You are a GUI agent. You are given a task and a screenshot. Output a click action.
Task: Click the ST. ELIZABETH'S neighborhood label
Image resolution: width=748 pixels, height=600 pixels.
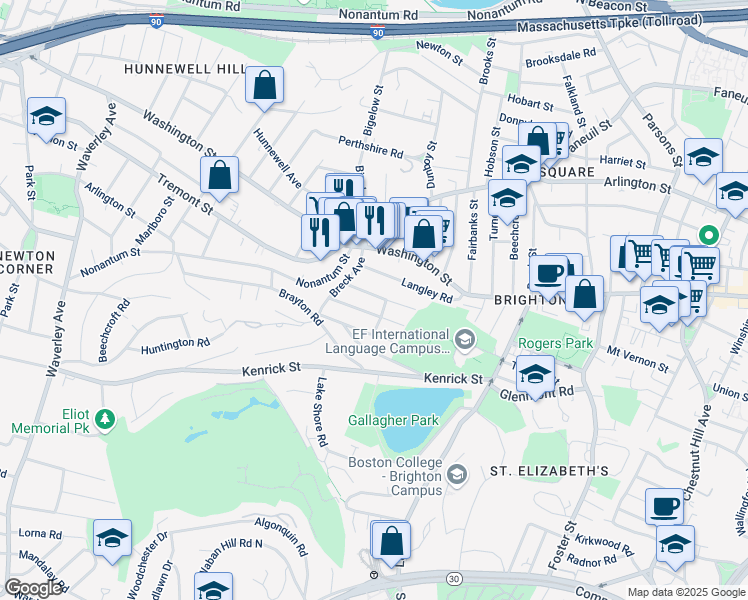(549, 471)
